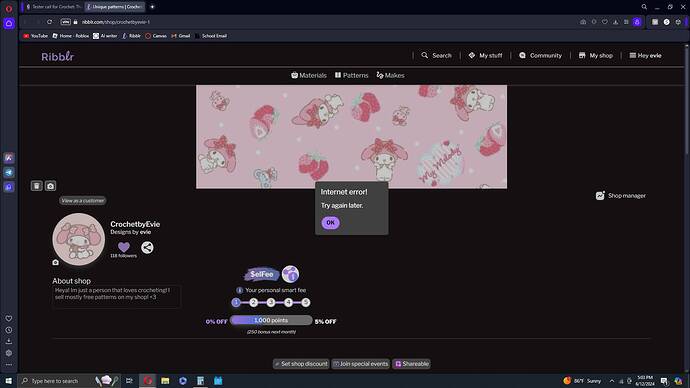The height and width of the screenshot is (388, 690).
Task: Click the share icon next to the heart
Action: click(147, 248)
